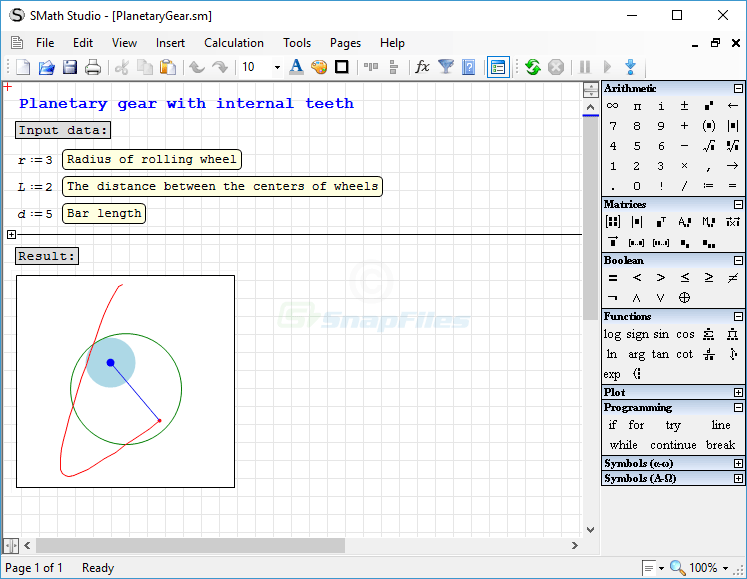The width and height of the screenshot is (747, 579).
Task: Insert the definition := operator
Action: click(708, 186)
